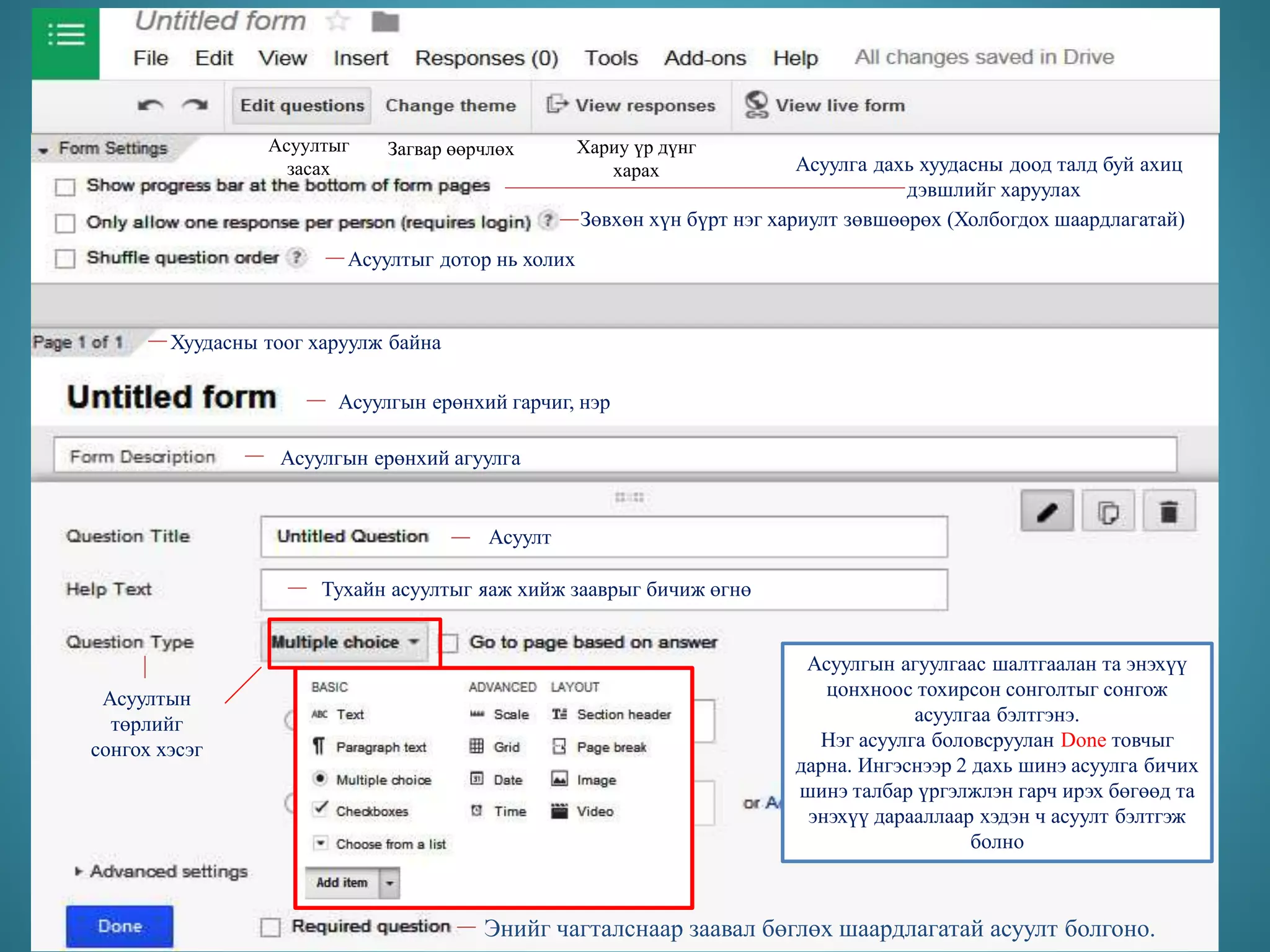The image size is (1270, 952).
Task: Click the undo arrow icon
Action: coord(150,105)
